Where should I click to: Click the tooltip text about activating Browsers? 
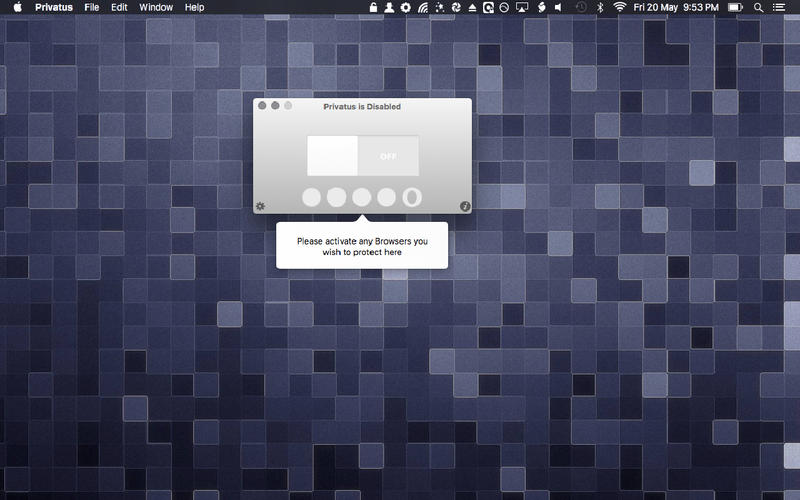pyautogui.click(x=362, y=246)
